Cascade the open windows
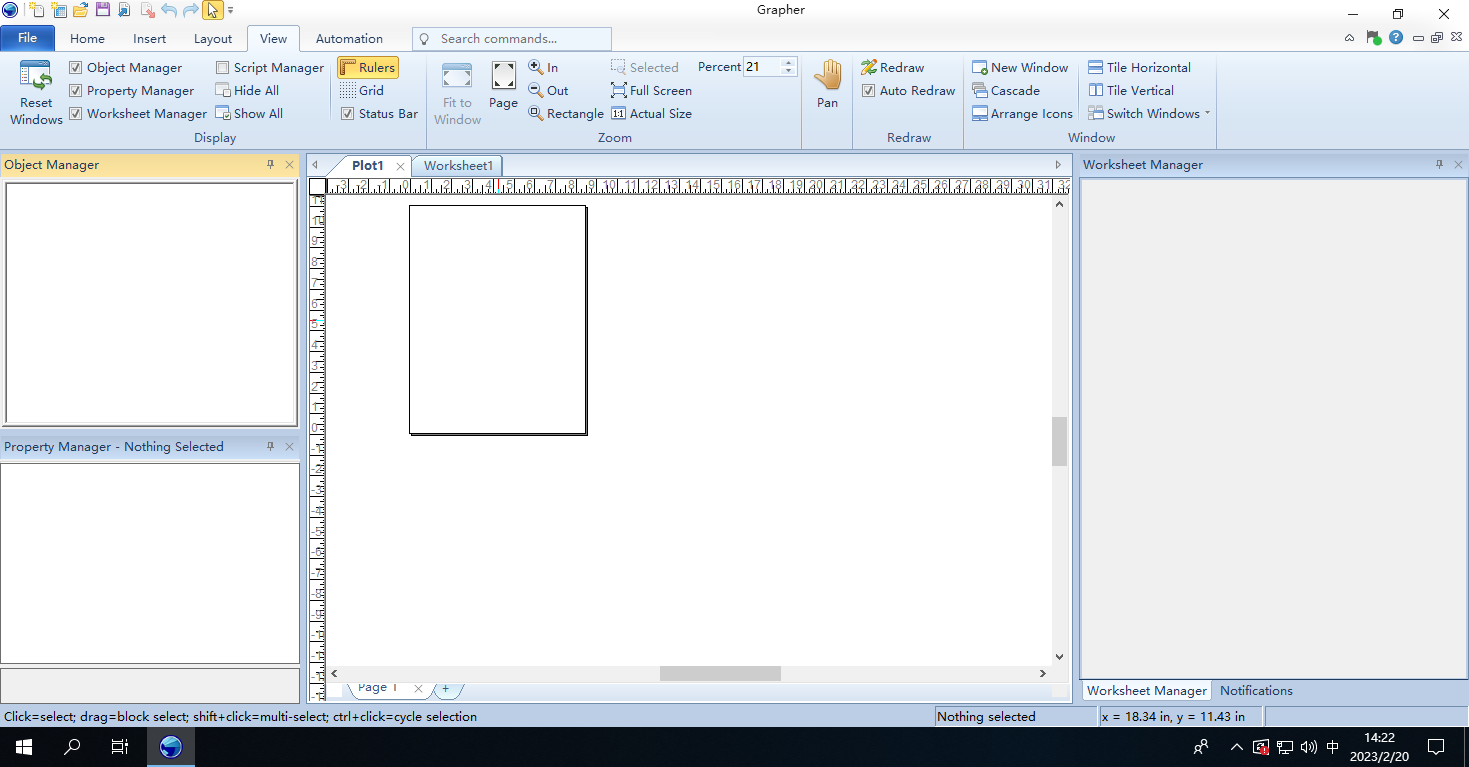This screenshot has height=767, width=1469. [1006, 90]
